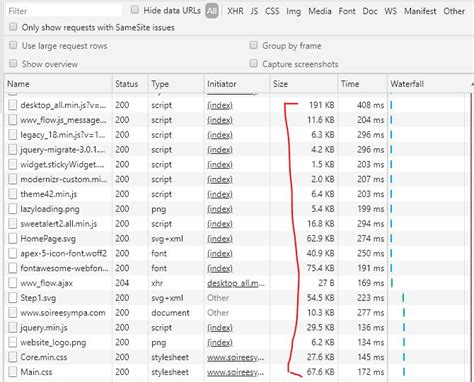Click file icon beside wwv_flow.ajax
Image resolution: width=474 pixels, height=382 pixels.
[x=13, y=283]
